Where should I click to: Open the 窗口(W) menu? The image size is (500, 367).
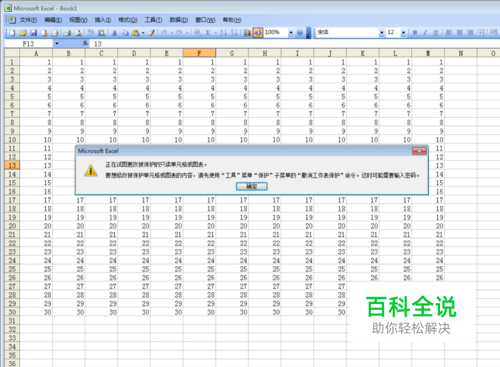click(x=205, y=20)
